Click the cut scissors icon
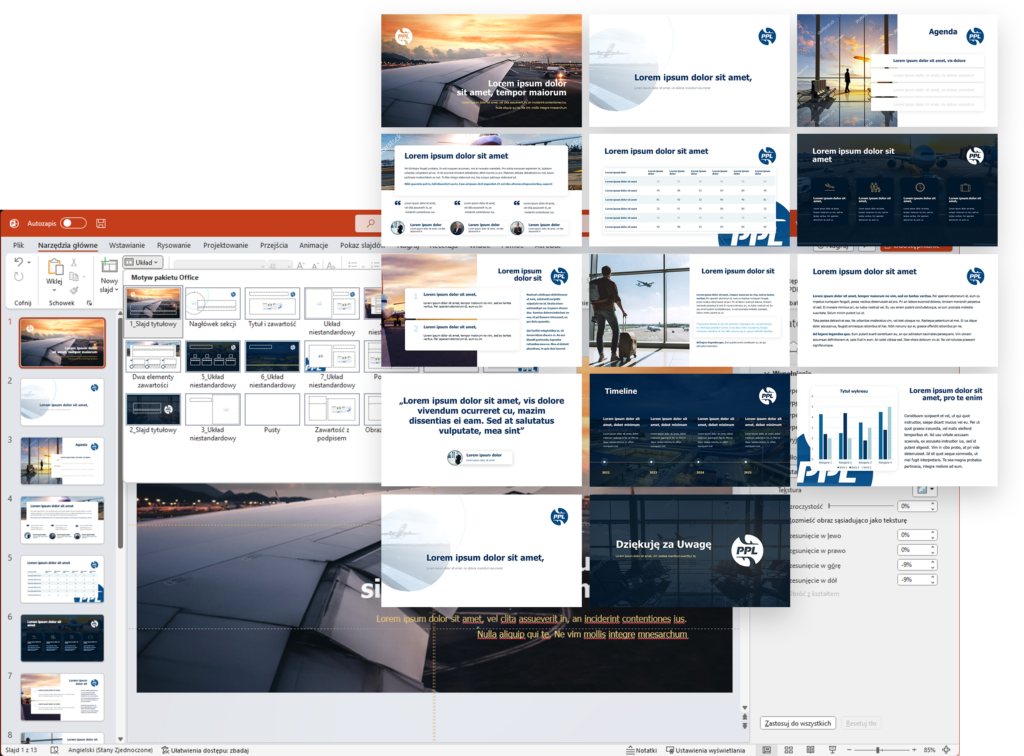Image resolution: width=1024 pixels, height=756 pixels. click(74, 262)
